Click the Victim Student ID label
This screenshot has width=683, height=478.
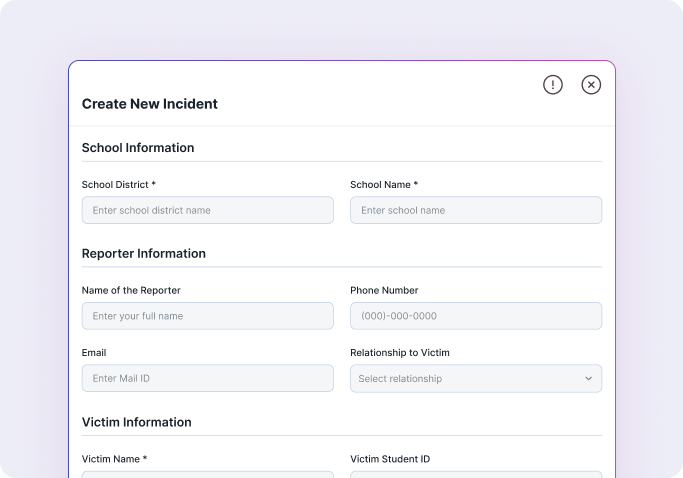[390, 459]
